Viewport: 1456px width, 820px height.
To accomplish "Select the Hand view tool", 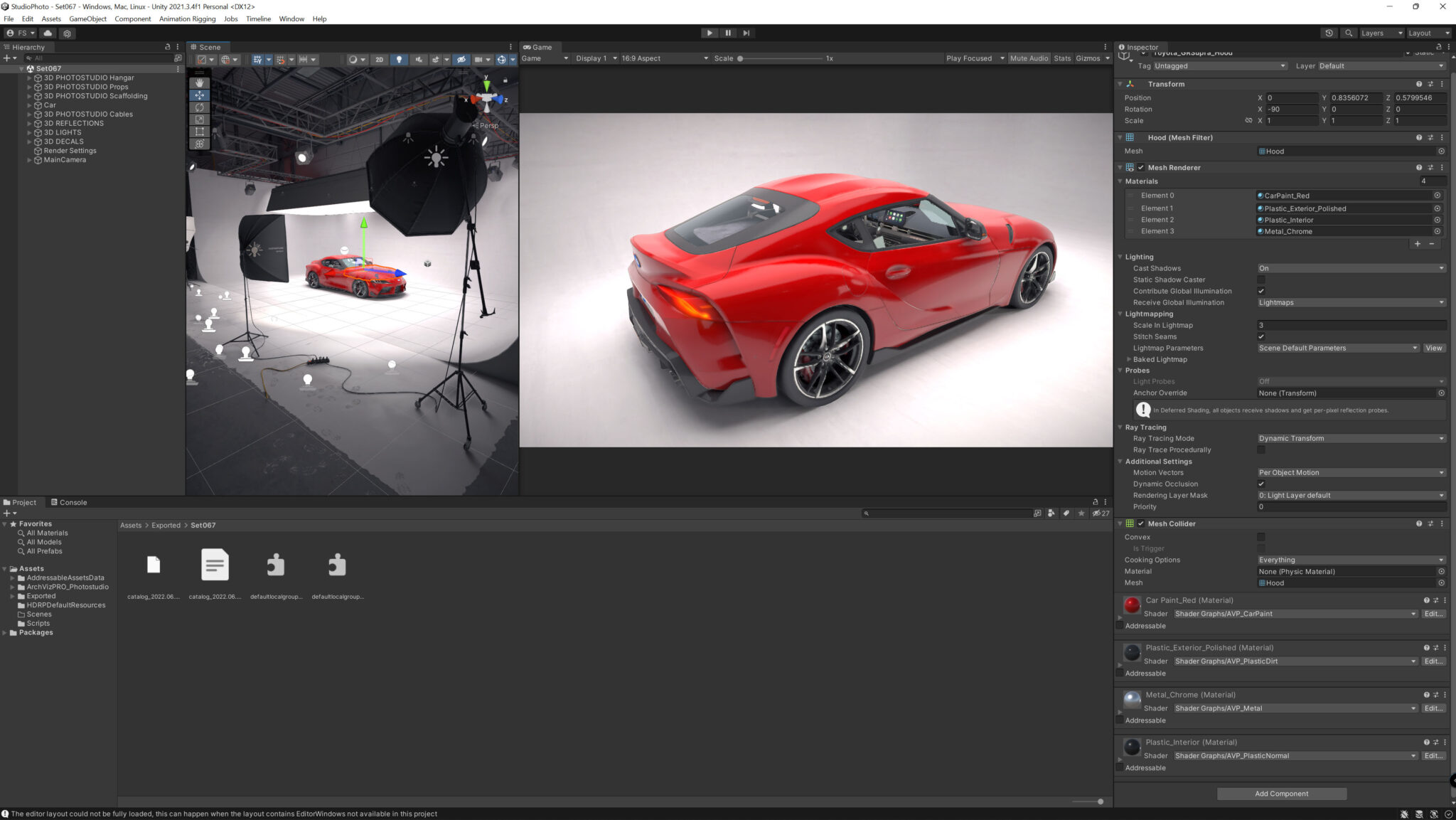I will (200, 82).
